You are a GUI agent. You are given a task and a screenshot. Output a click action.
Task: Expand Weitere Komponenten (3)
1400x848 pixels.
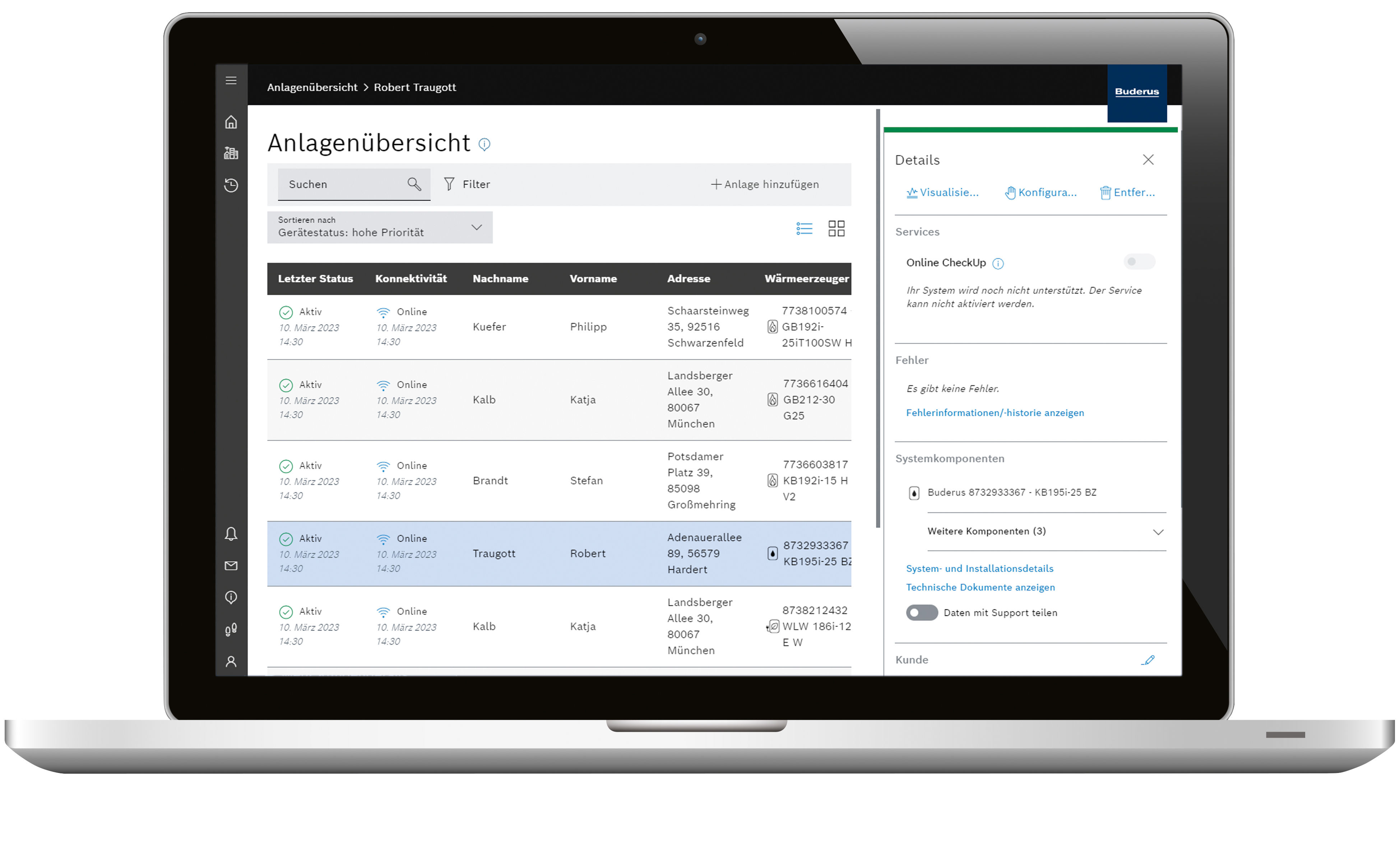[1046, 532]
